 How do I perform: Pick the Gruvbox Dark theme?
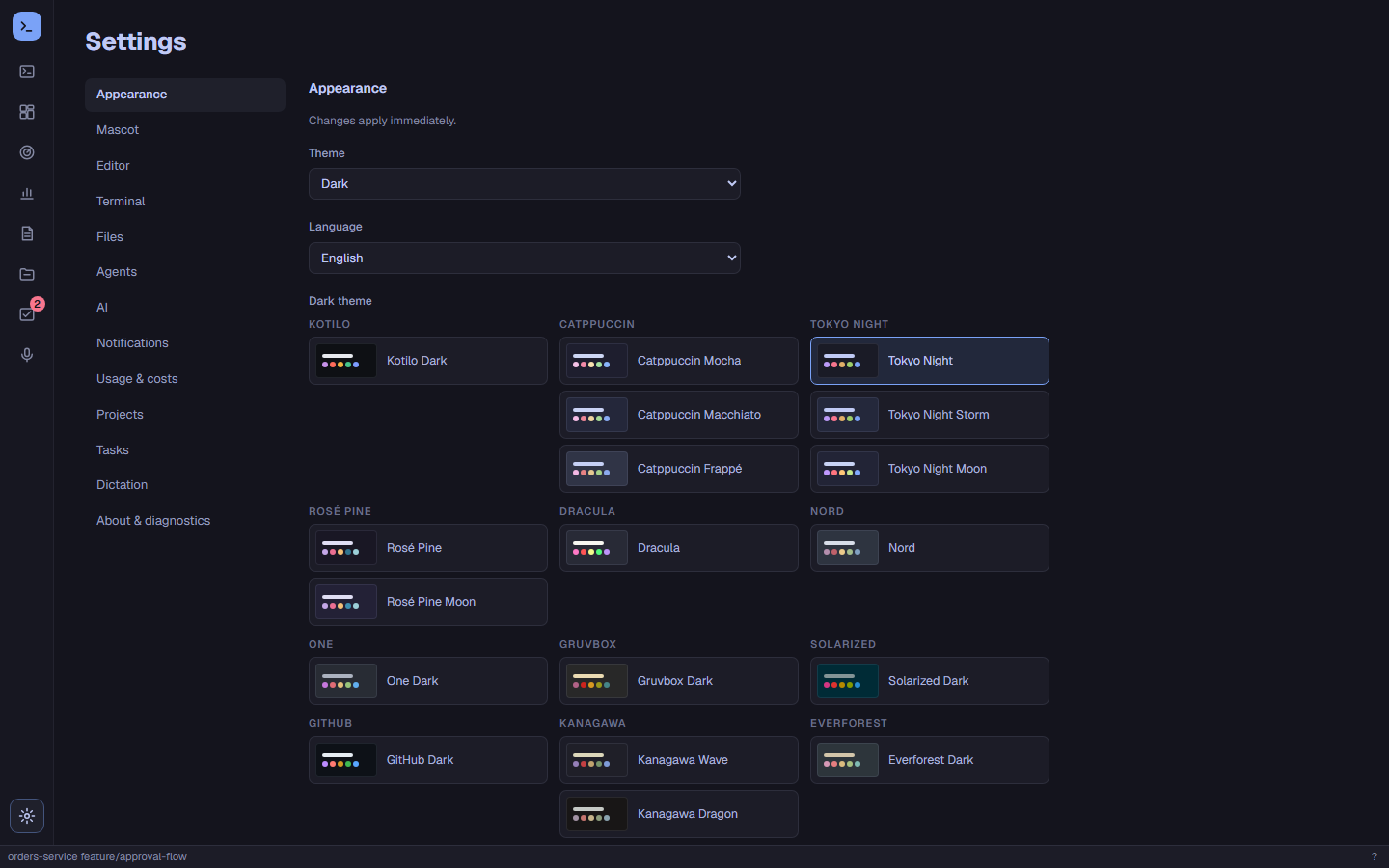click(x=679, y=681)
